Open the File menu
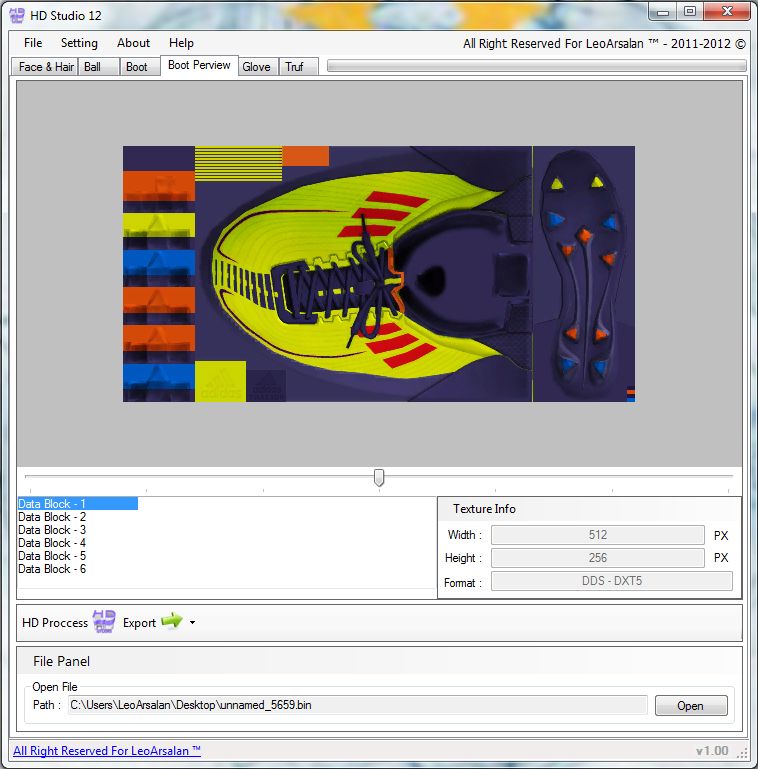The height and width of the screenshot is (769, 758). [x=33, y=43]
